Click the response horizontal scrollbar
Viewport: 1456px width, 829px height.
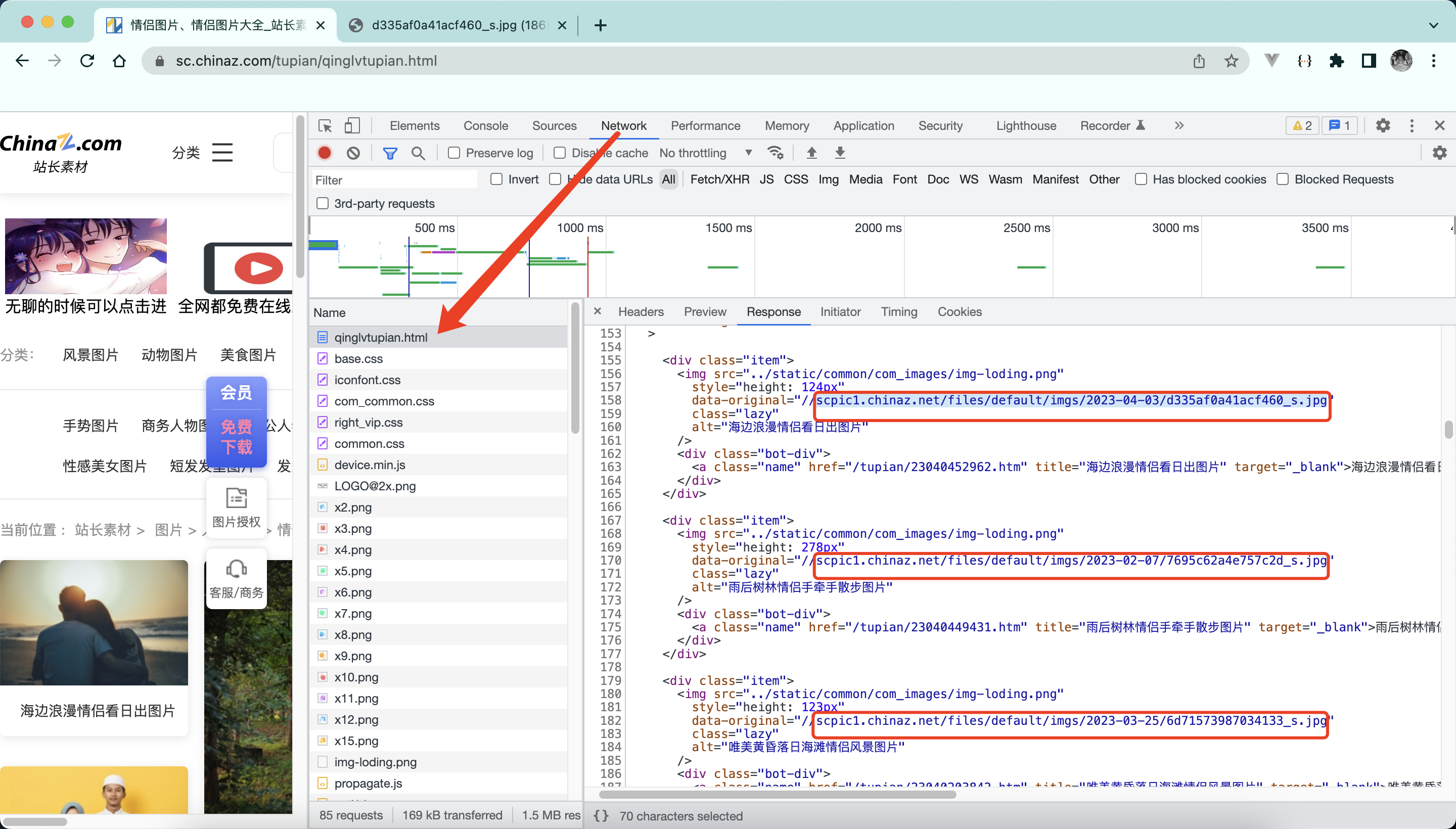click(777, 794)
